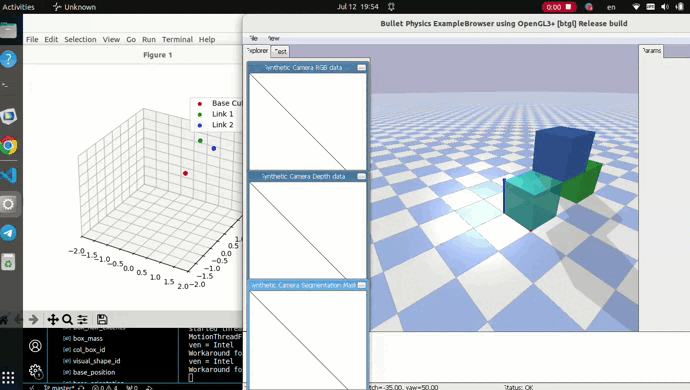Open the Terminal menu

177,39
